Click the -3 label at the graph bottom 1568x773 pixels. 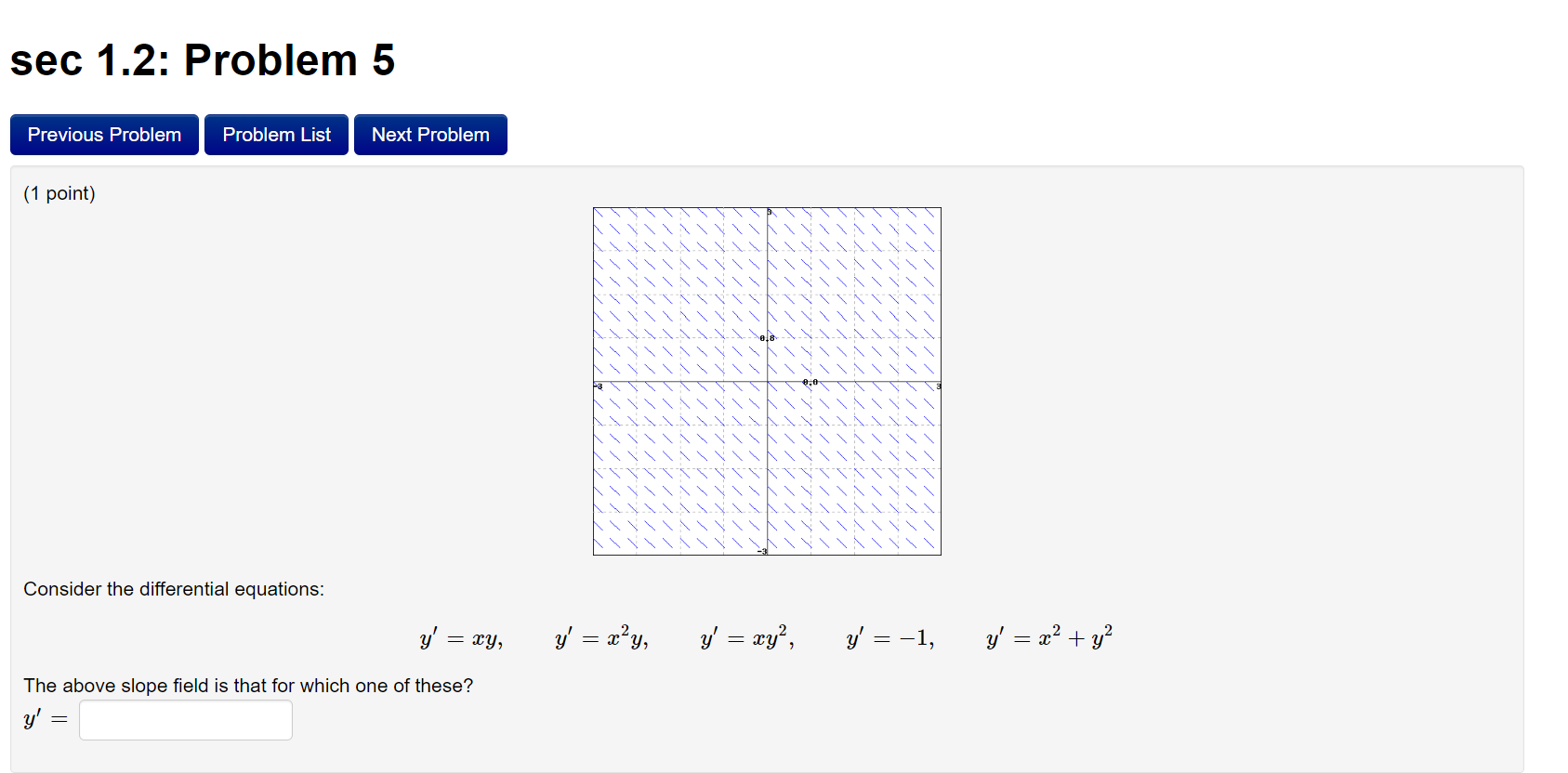coord(762,549)
